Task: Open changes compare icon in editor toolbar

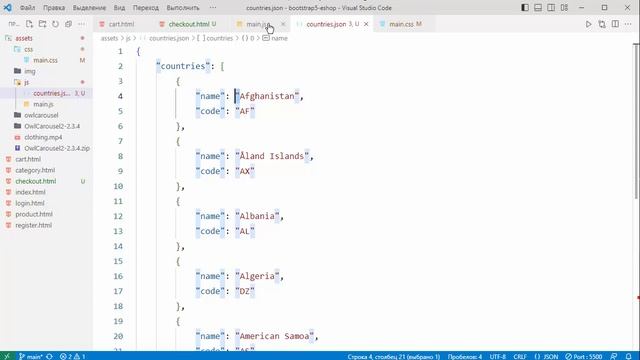Action: coord(602,24)
